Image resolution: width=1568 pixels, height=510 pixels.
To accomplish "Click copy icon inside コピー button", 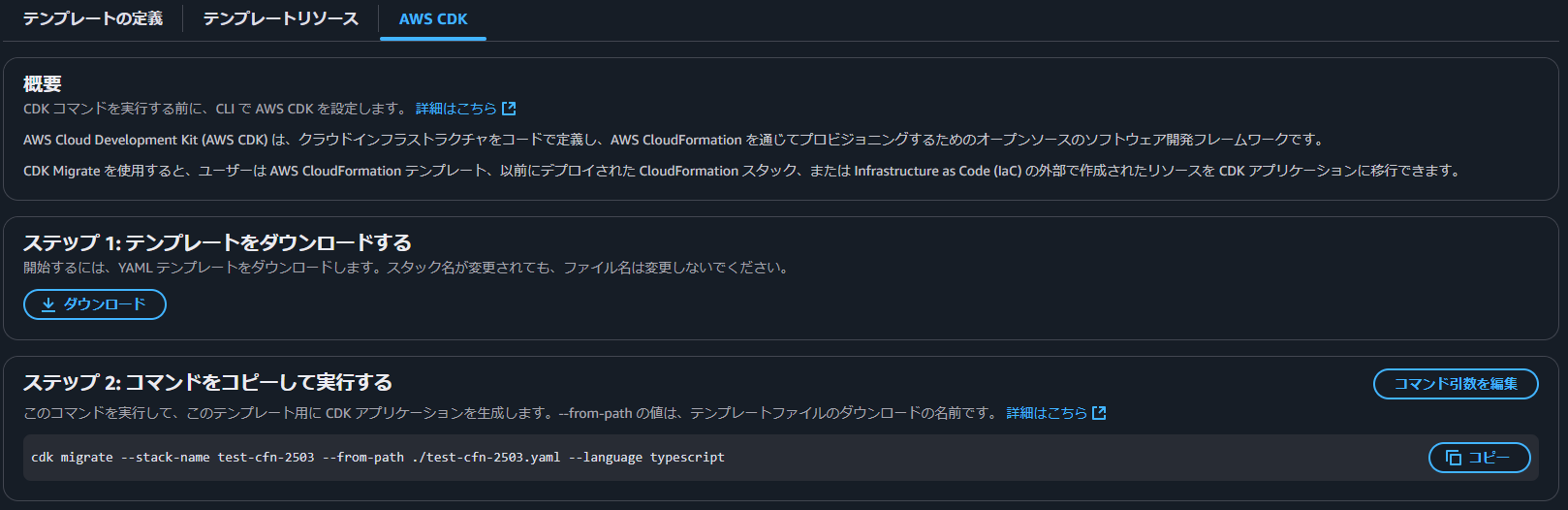I will point(1454,458).
